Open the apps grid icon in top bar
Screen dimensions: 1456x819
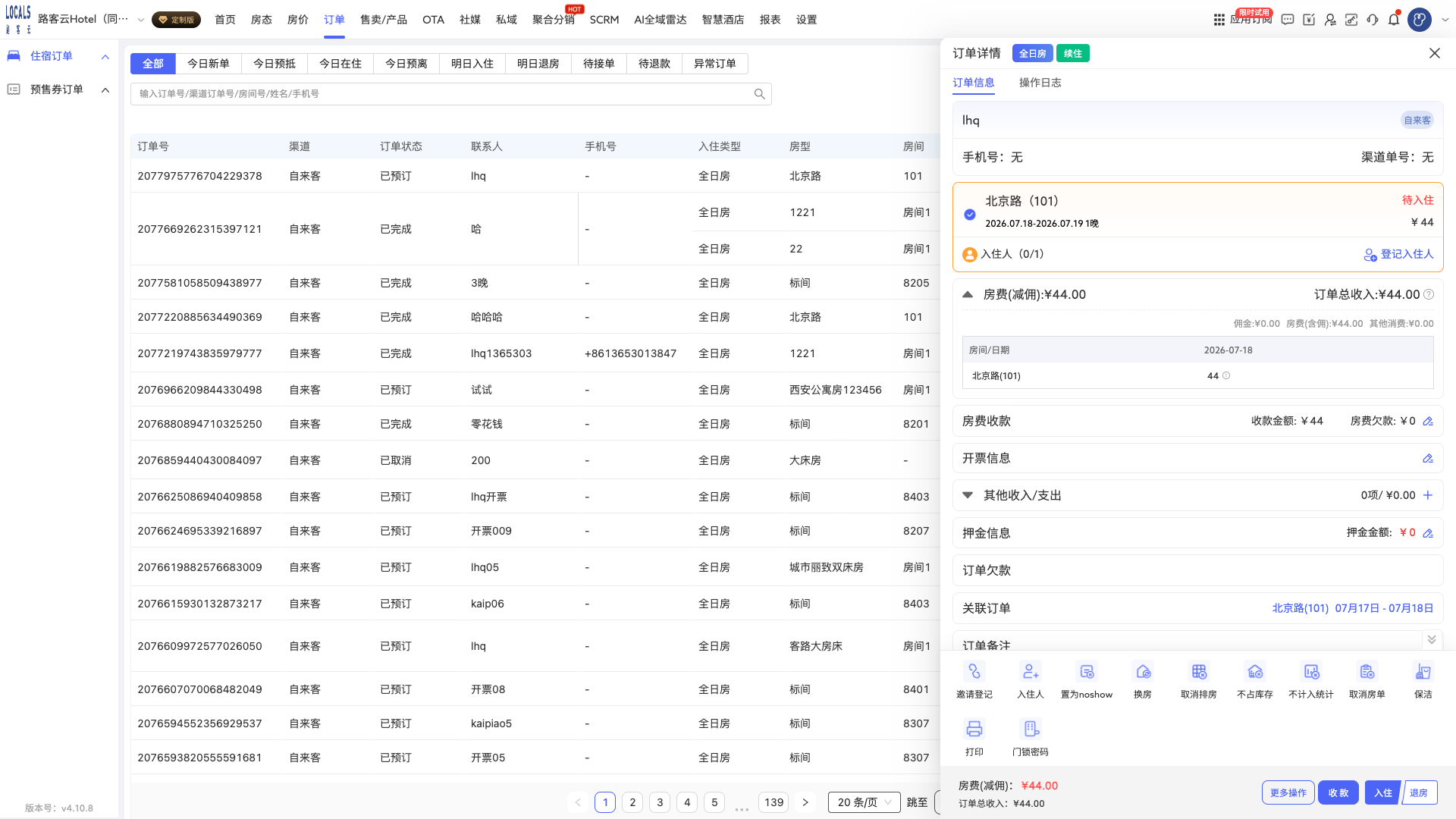coord(1219,20)
